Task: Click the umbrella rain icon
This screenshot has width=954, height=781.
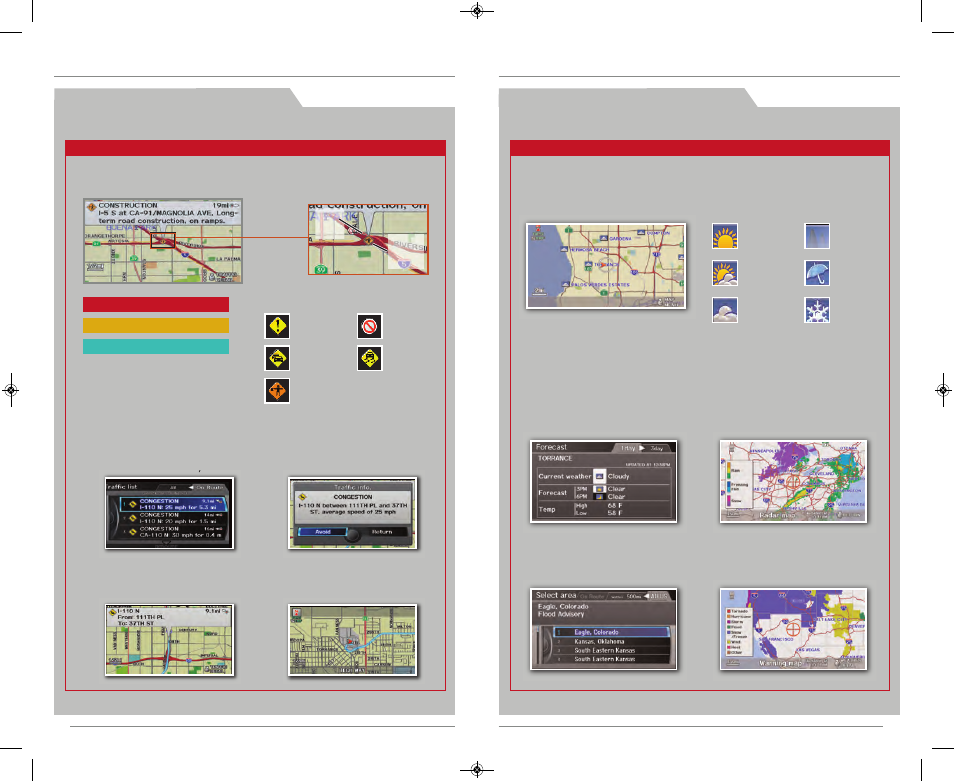Action: click(817, 273)
